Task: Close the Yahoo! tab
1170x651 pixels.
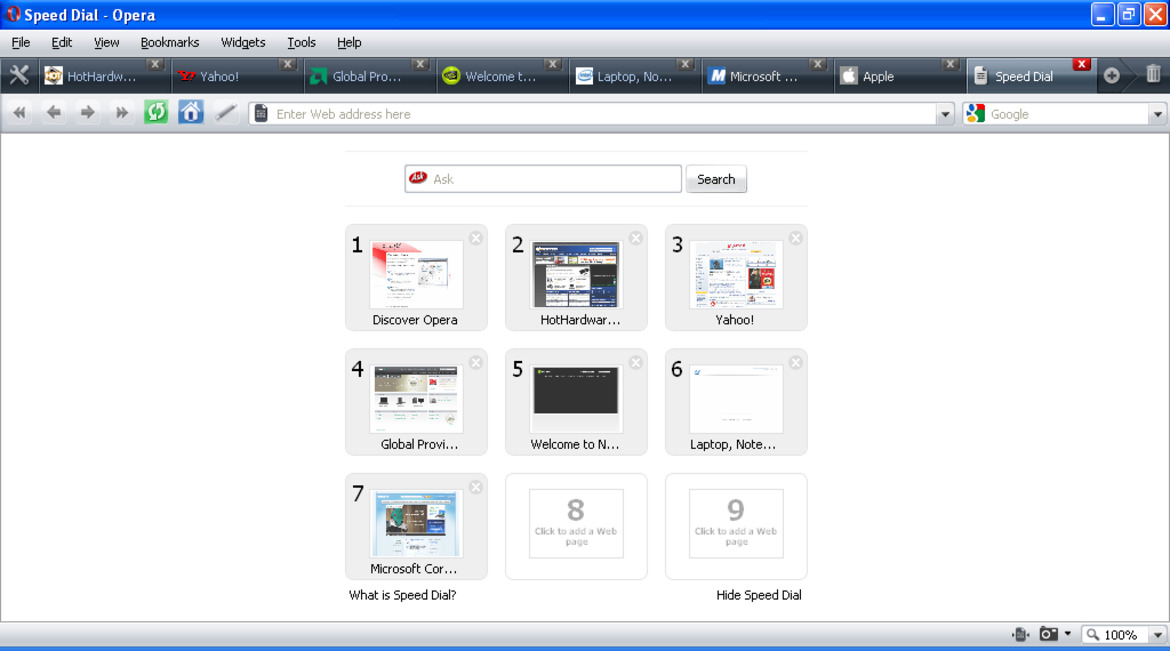Action: (287, 64)
